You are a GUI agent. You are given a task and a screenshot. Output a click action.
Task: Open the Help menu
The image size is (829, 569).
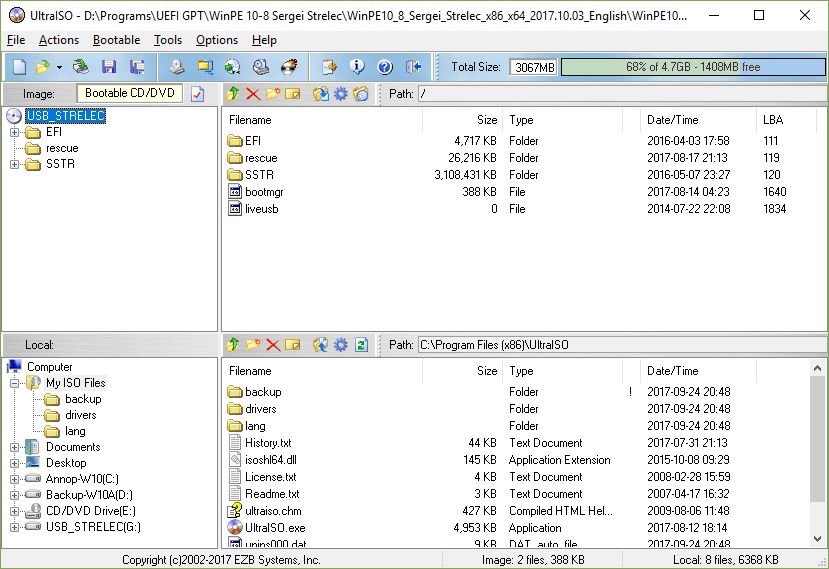pos(264,40)
